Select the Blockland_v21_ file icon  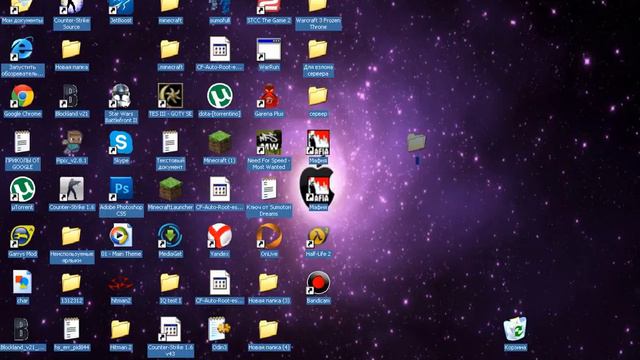point(22,329)
